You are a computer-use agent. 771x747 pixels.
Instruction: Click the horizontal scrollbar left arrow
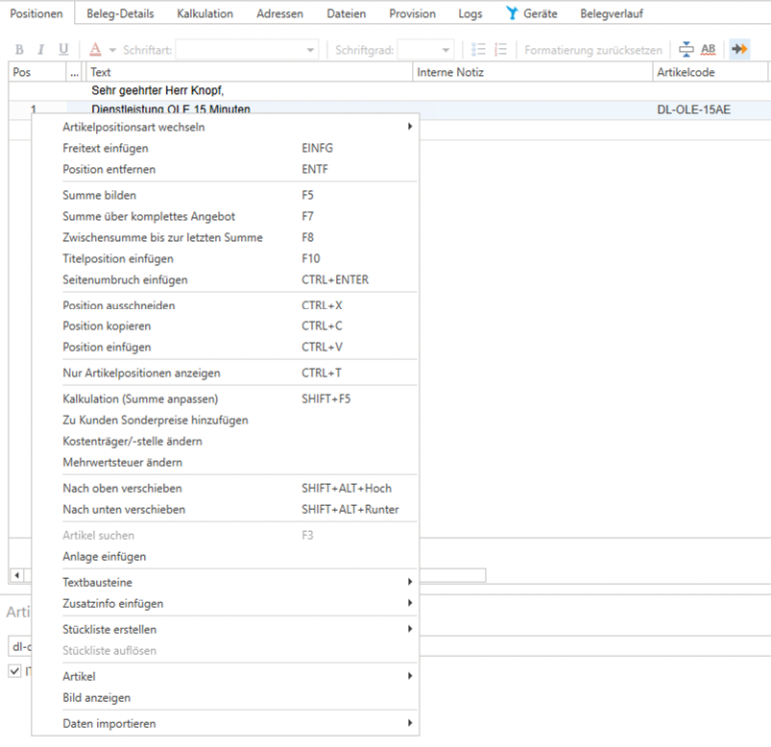pos(15,575)
